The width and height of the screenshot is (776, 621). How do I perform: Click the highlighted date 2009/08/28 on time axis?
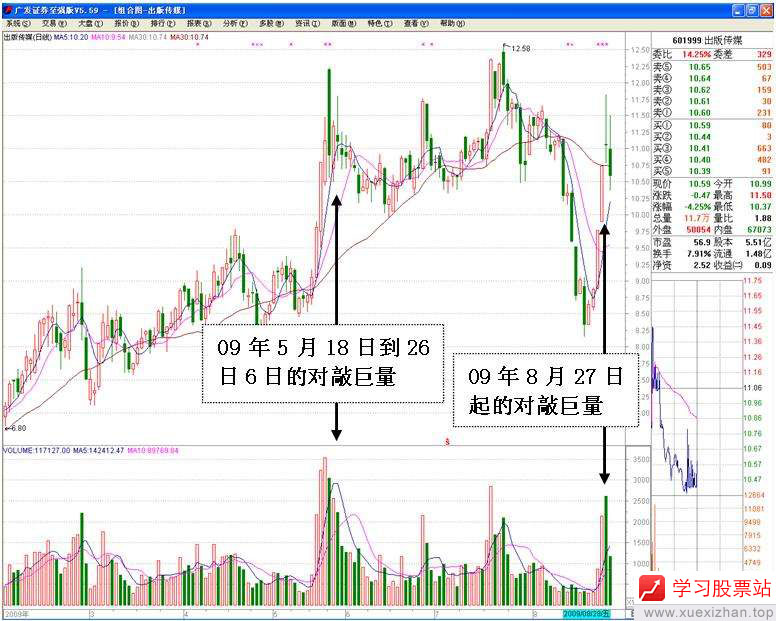587,614
